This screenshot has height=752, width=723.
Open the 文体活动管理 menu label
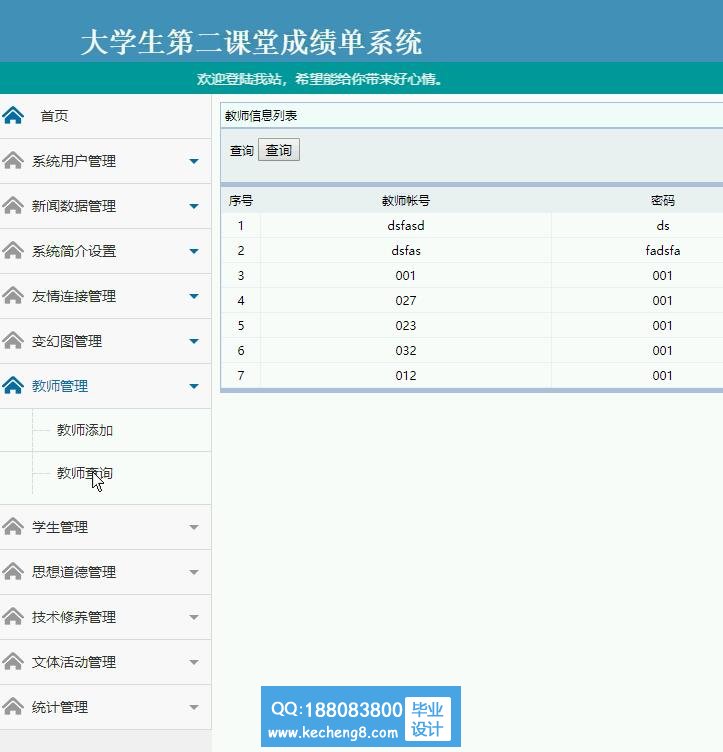[x=74, y=662]
